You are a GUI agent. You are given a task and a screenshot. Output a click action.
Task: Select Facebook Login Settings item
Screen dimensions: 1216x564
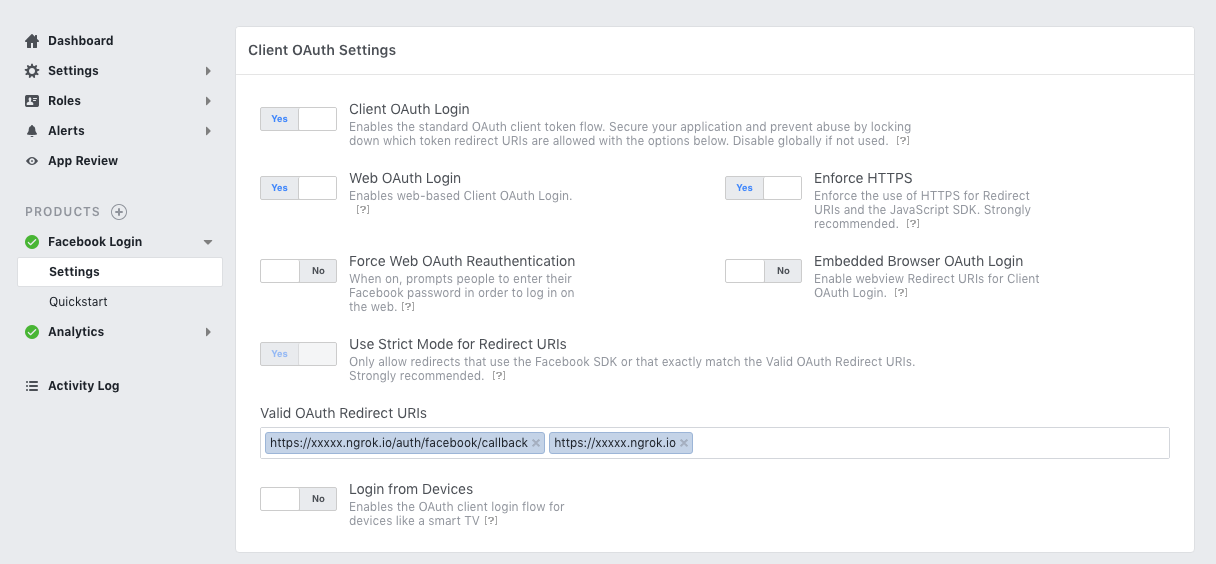[120, 272]
